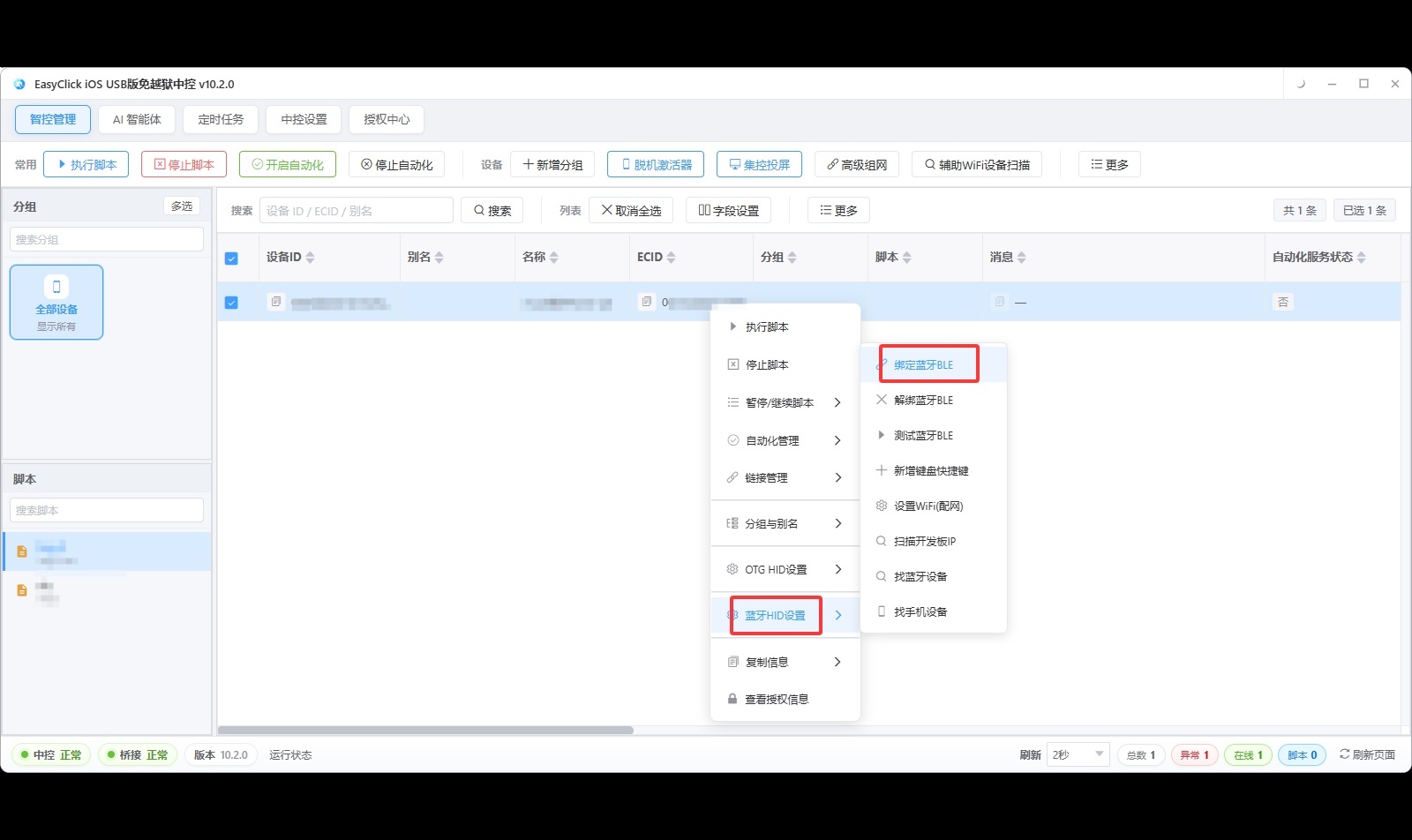The image size is (1412, 840).
Task: Click the sort arrows on 名称 column
Action: coord(554,258)
